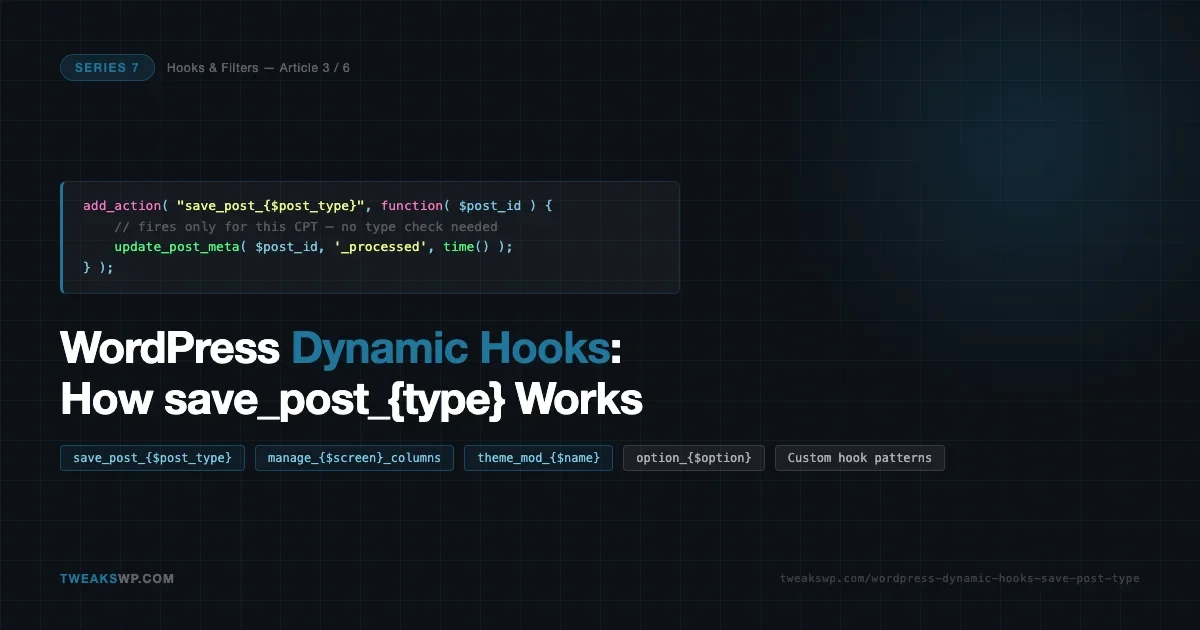
Task: Click the SERIES 7 badge
Action: coord(107,68)
